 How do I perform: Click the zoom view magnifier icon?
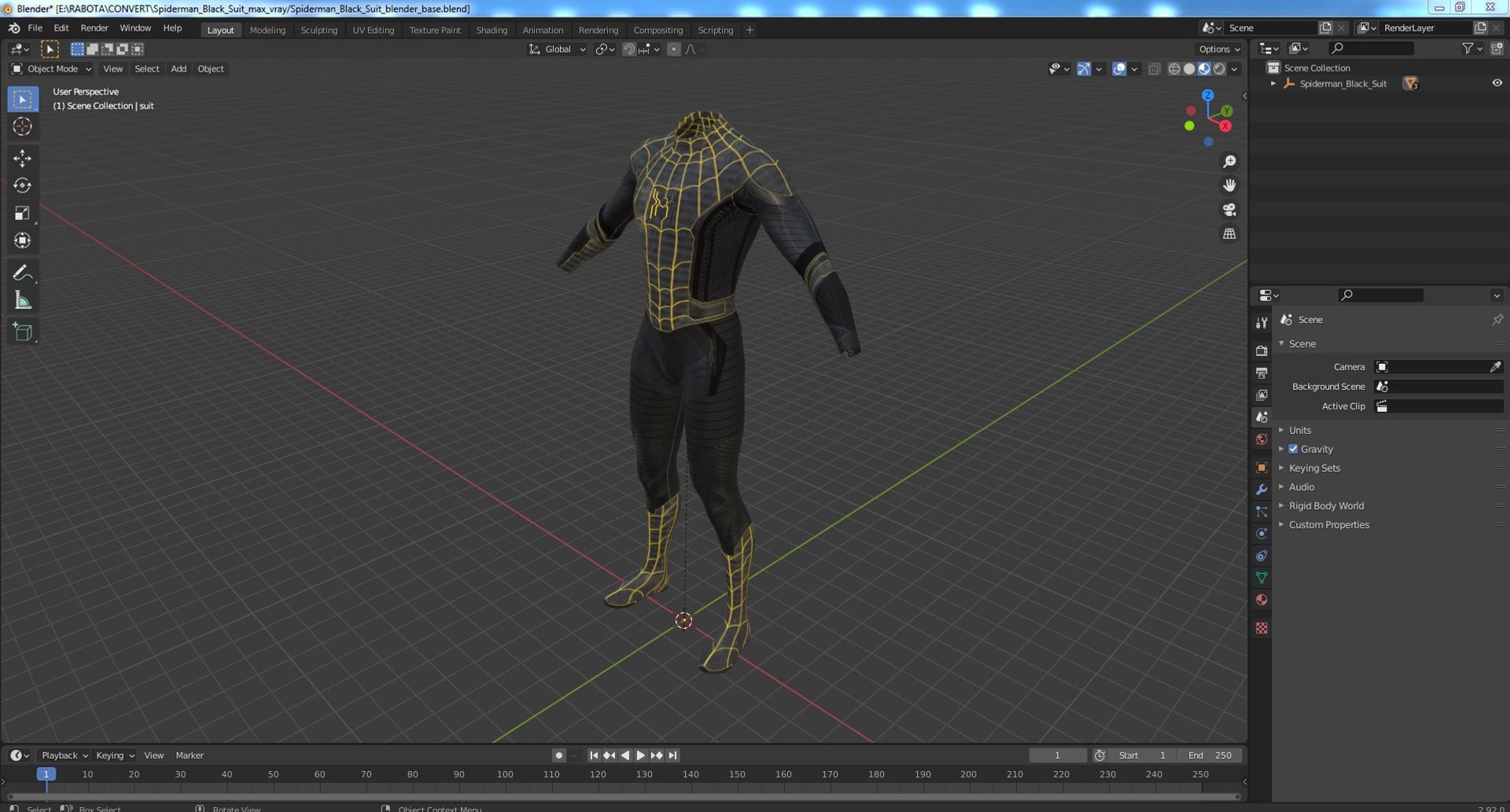[1229, 162]
